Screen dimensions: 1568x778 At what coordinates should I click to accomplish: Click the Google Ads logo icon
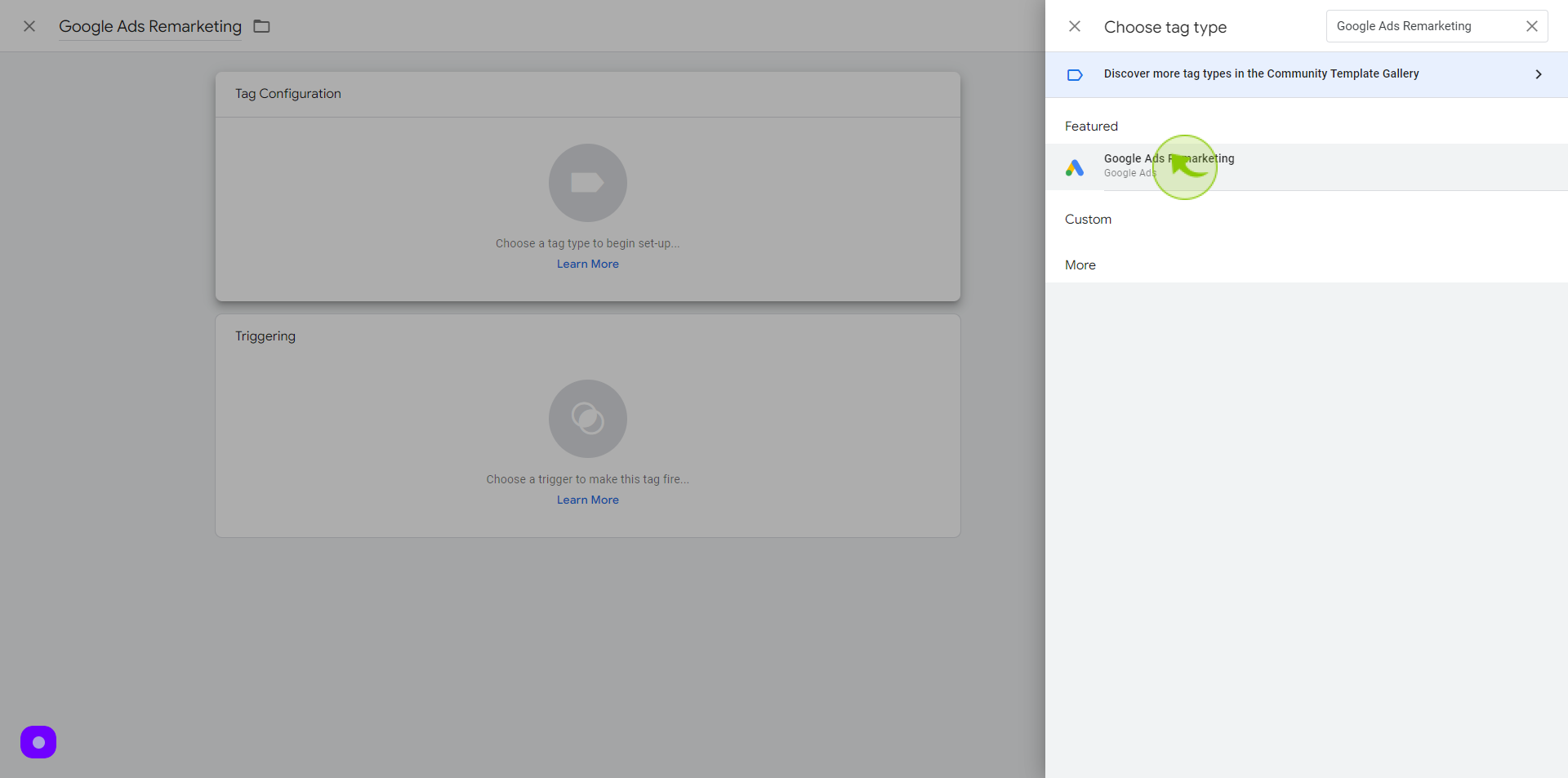1075,168
